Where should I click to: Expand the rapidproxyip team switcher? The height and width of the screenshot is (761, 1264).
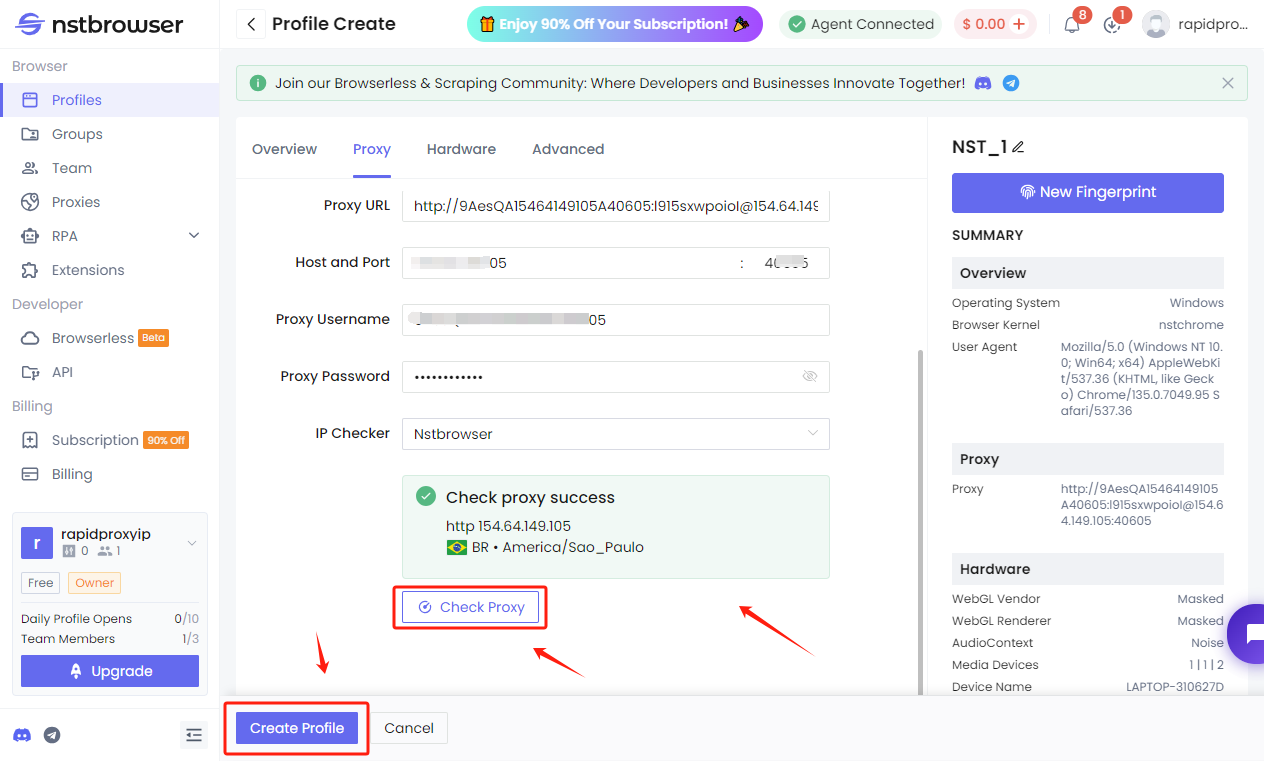[x=192, y=543]
